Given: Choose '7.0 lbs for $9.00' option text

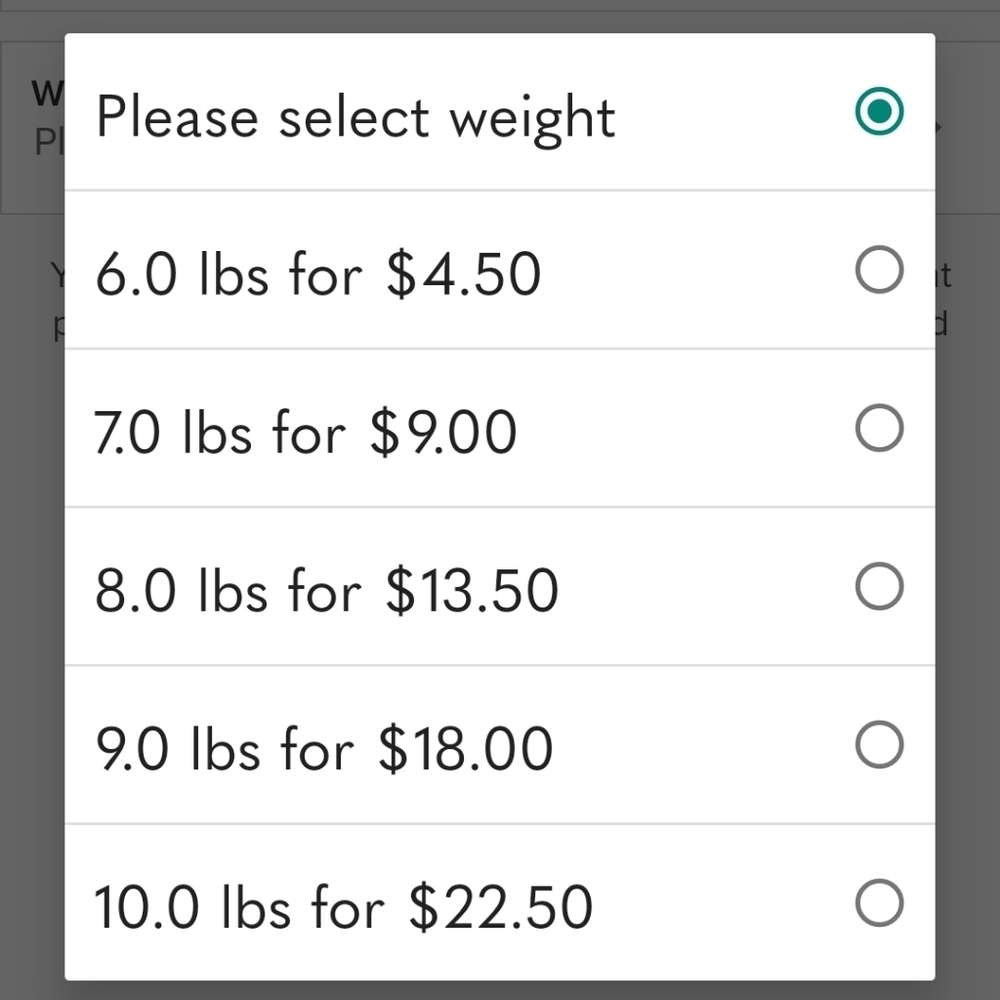Looking at the screenshot, I should point(305,432).
